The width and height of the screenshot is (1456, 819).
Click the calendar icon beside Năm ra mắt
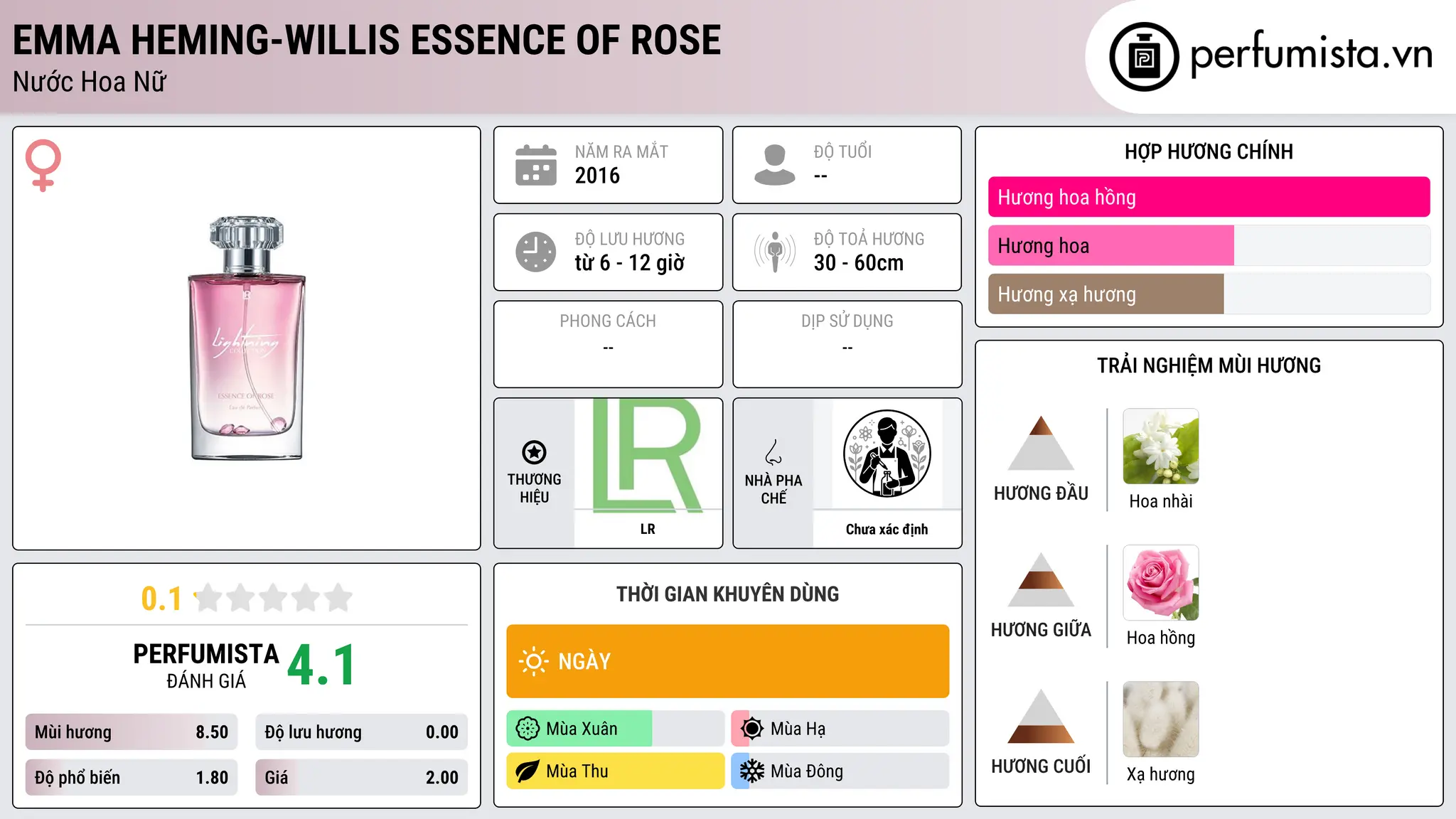[535, 165]
